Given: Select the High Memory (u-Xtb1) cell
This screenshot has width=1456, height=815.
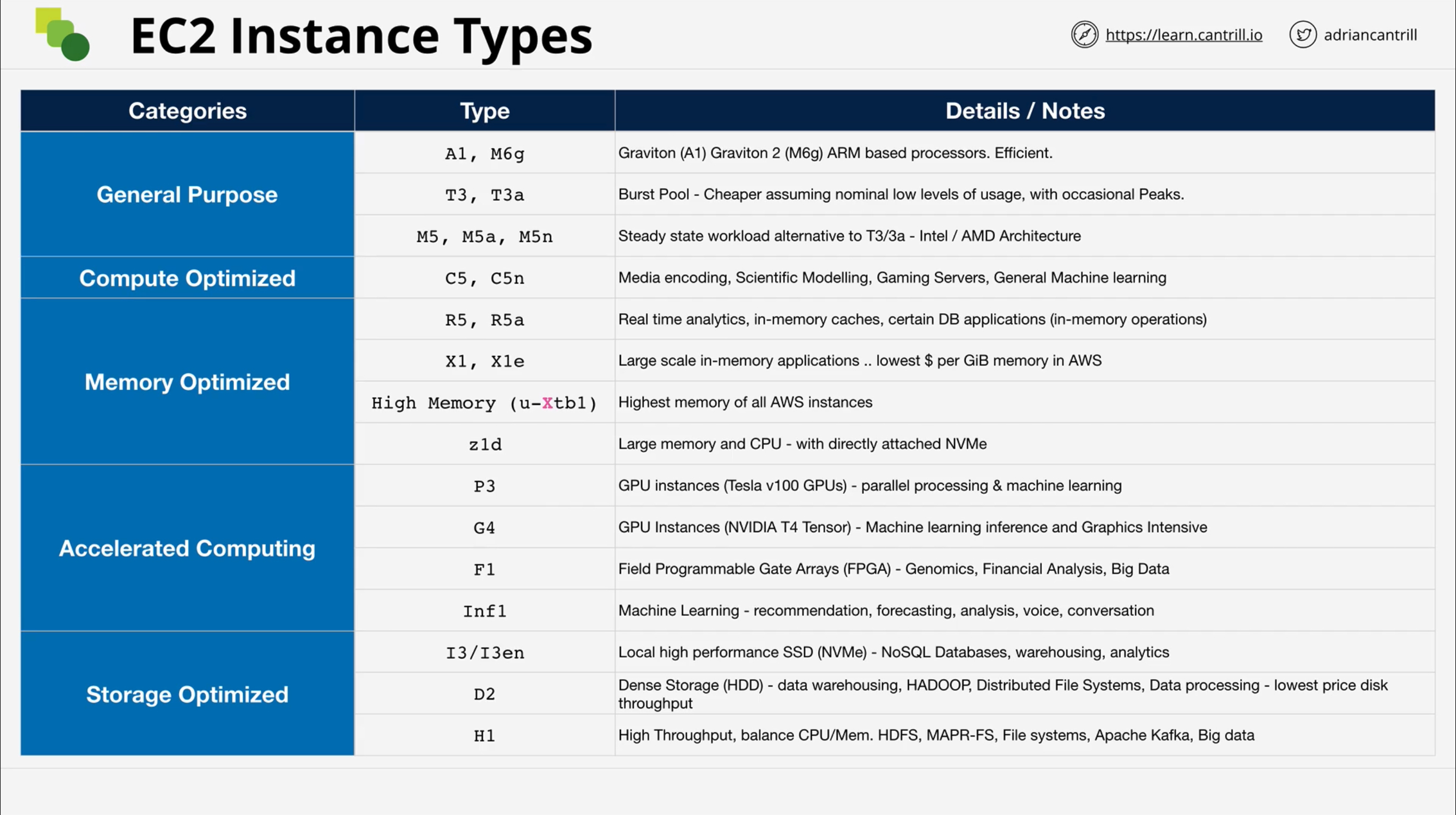Looking at the screenshot, I should point(484,403).
